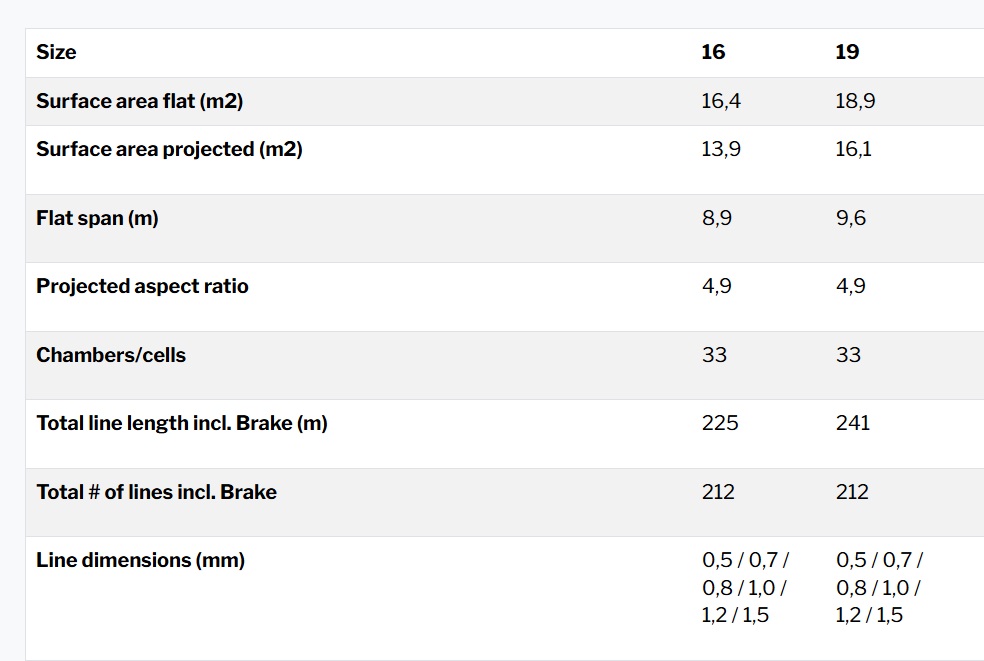Image resolution: width=984 pixels, height=661 pixels.
Task: Click the projected area value 16,1
Action: 853,149
